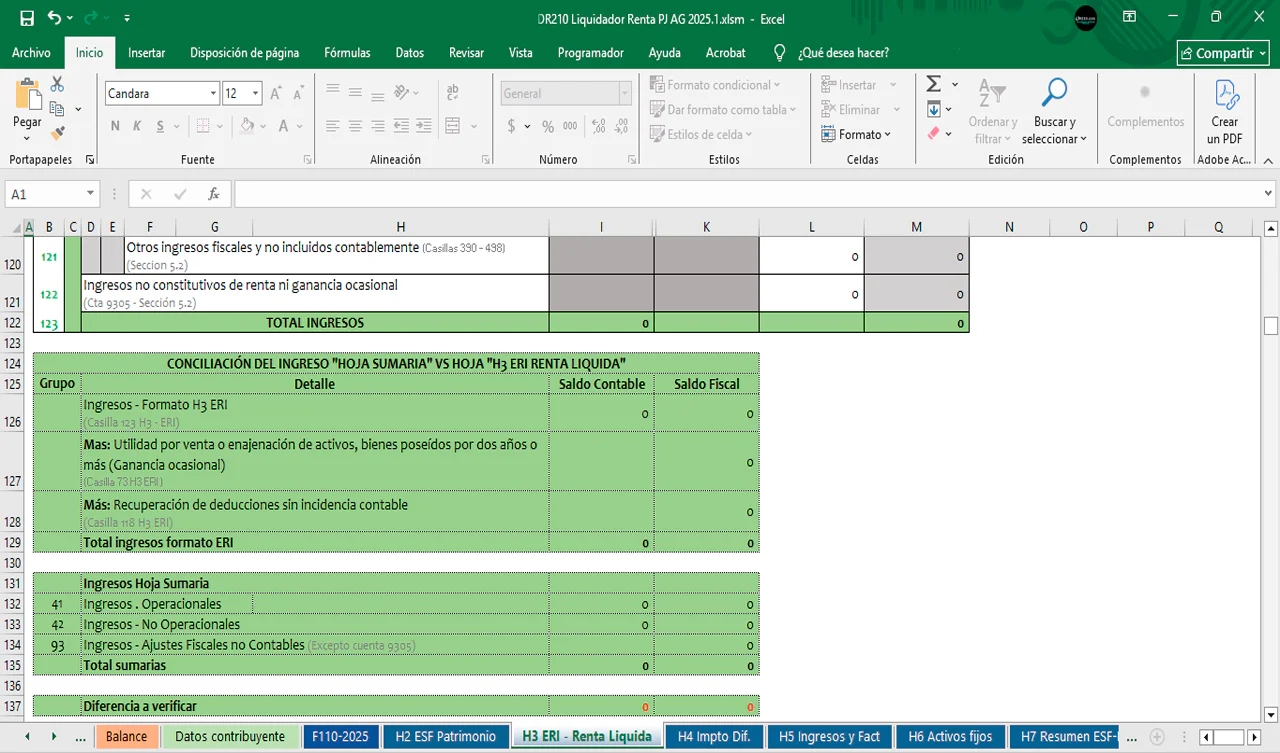Viewport: 1280px width, 753px height.
Task: Select the Format Painter brush icon
Action: (57, 132)
